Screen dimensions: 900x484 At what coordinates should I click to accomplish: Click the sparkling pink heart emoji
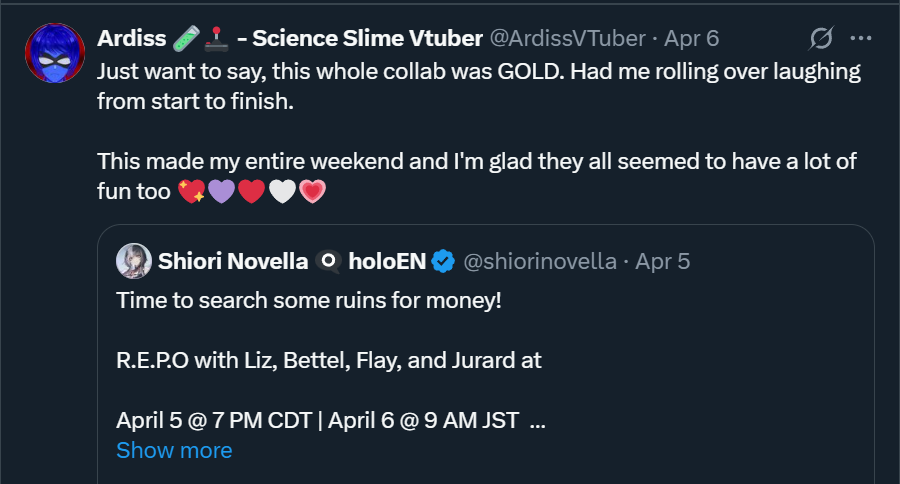(x=190, y=192)
